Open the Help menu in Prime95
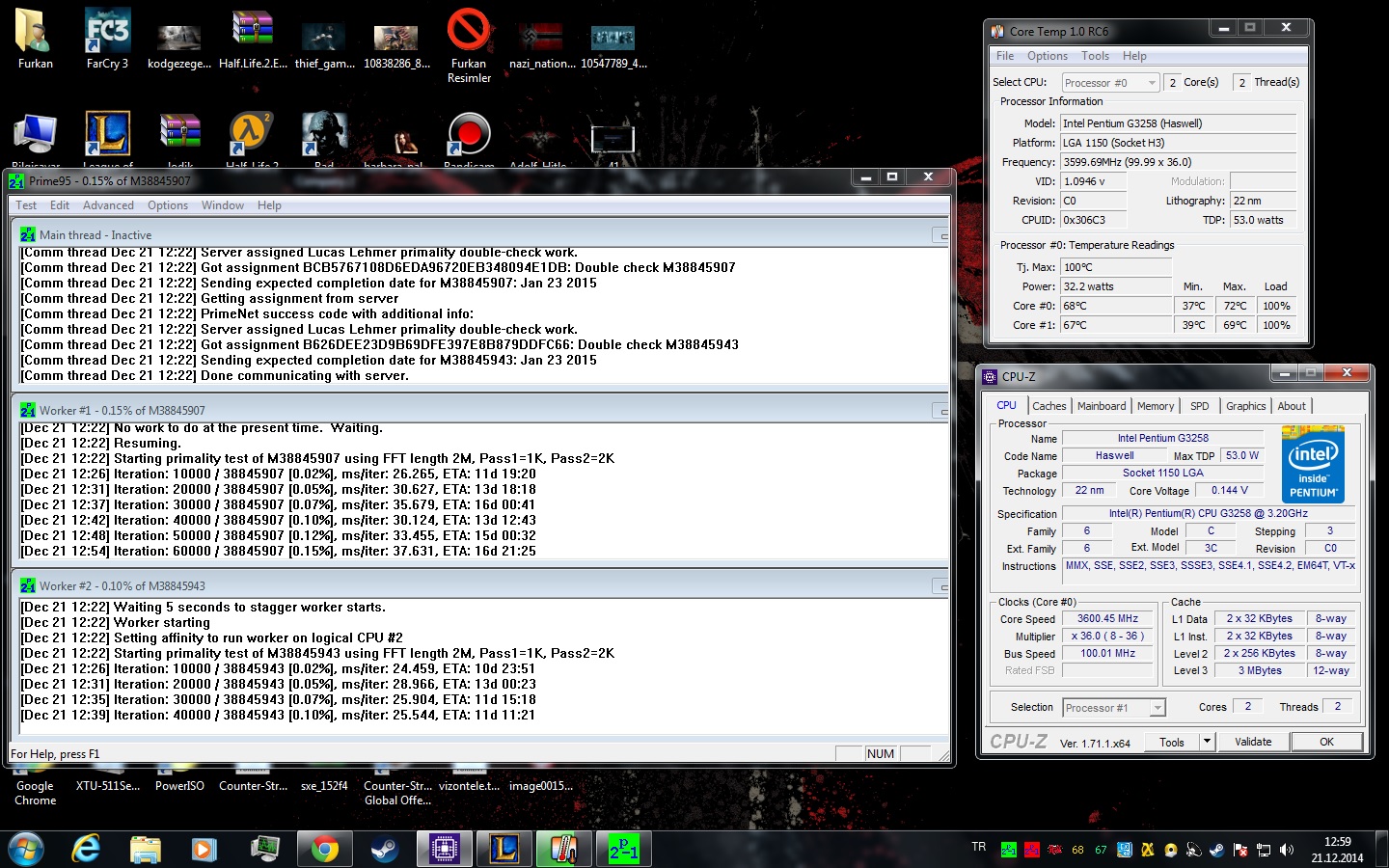 [269, 205]
